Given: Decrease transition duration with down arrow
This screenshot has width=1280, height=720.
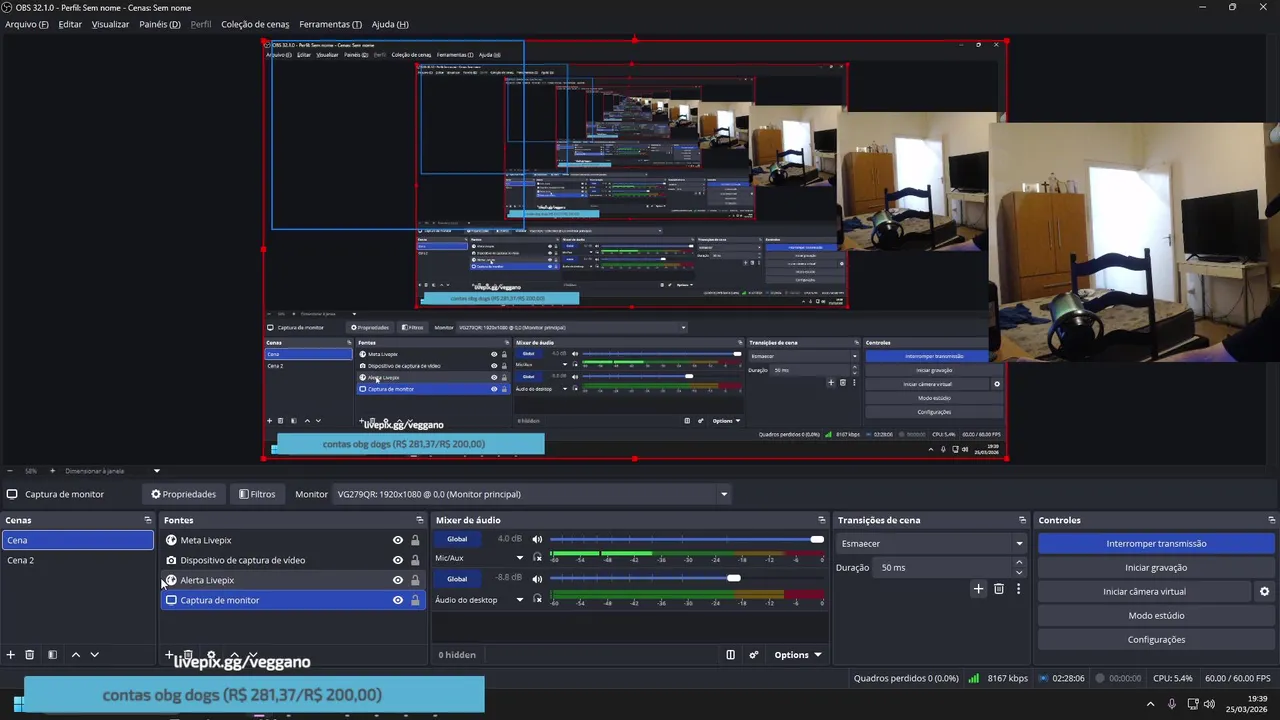Looking at the screenshot, I should (x=1019, y=572).
